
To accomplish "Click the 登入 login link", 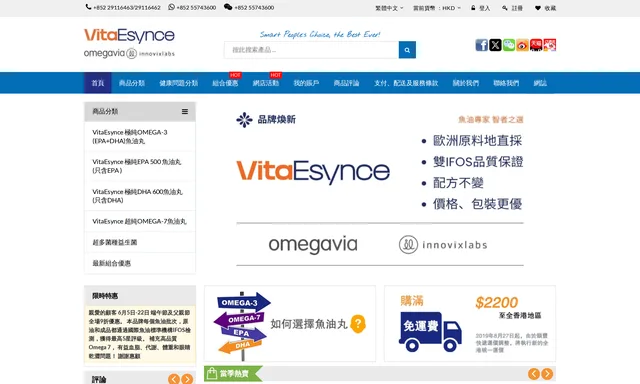I will (x=484, y=8).
